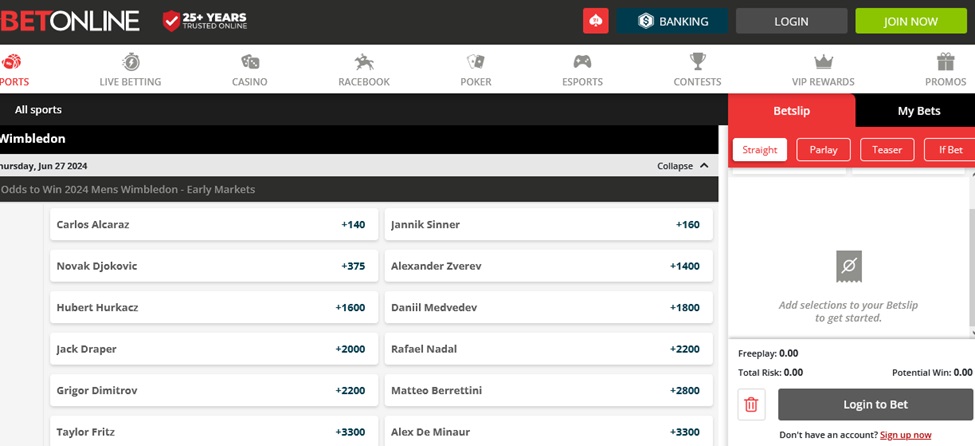Click the Sign up now link
This screenshot has width=975, height=446.
[x=905, y=435]
